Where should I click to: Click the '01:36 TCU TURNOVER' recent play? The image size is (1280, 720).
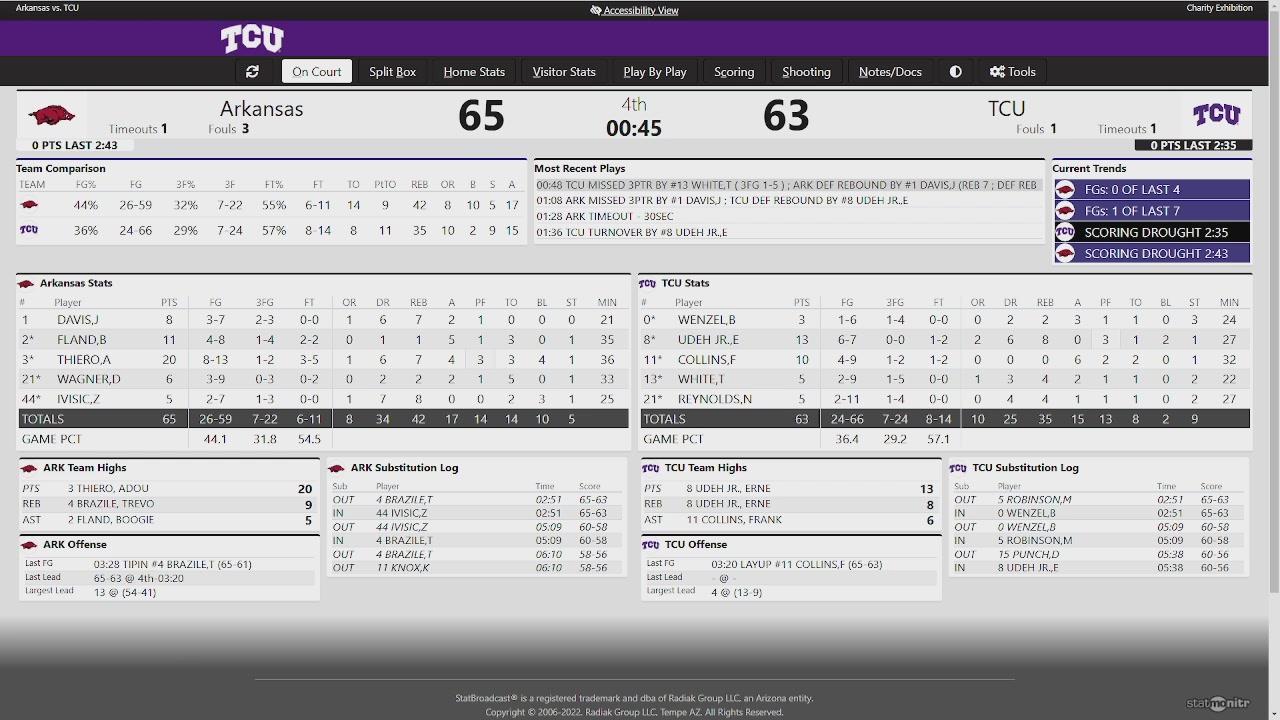(632, 233)
